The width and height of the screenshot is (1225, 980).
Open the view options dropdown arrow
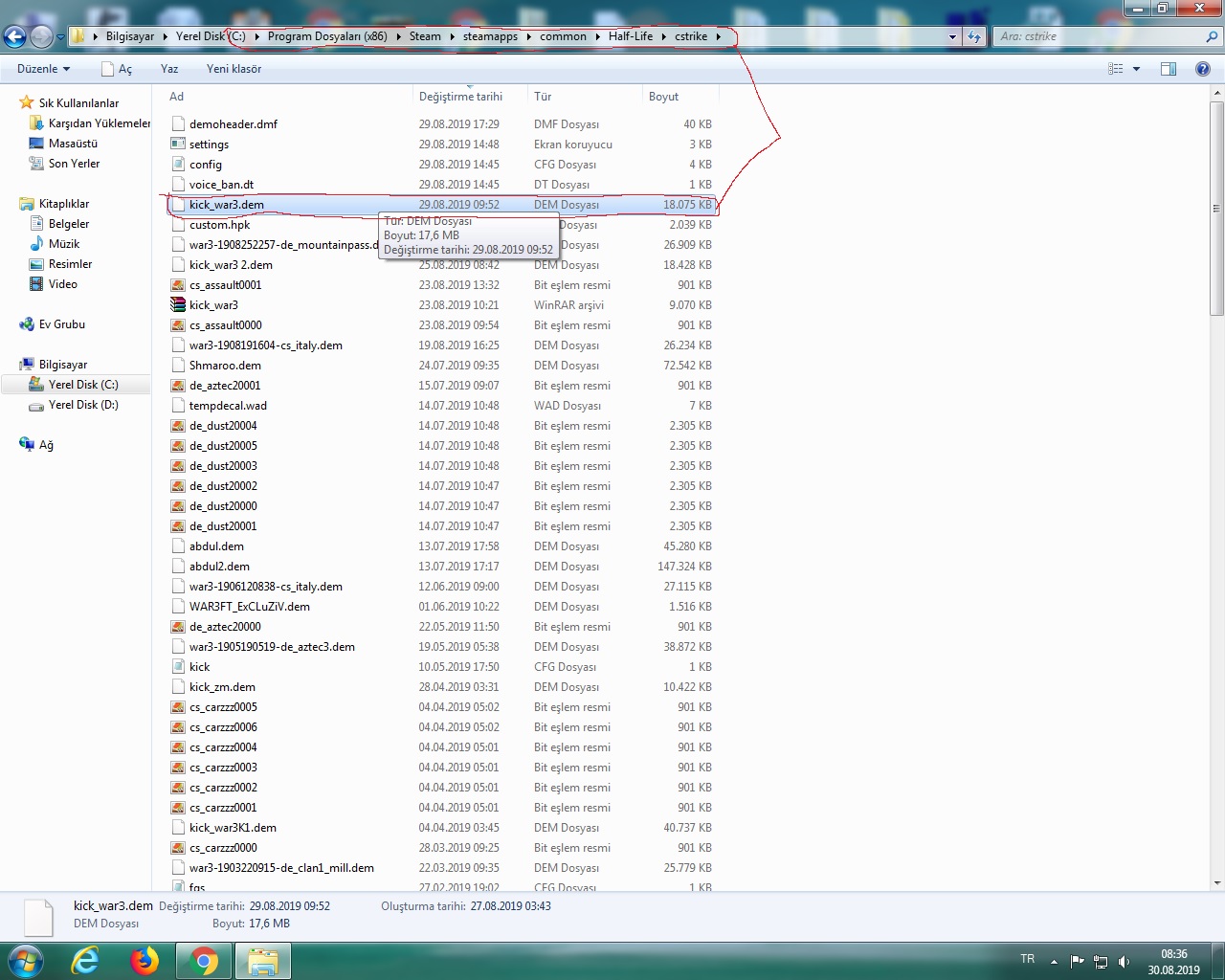click(x=1136, y=69)
